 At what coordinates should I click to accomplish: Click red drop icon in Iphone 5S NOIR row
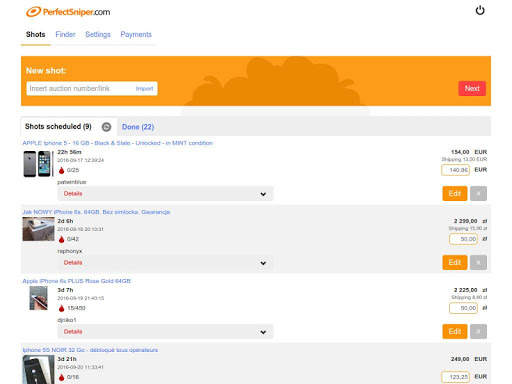pos(61,377)
